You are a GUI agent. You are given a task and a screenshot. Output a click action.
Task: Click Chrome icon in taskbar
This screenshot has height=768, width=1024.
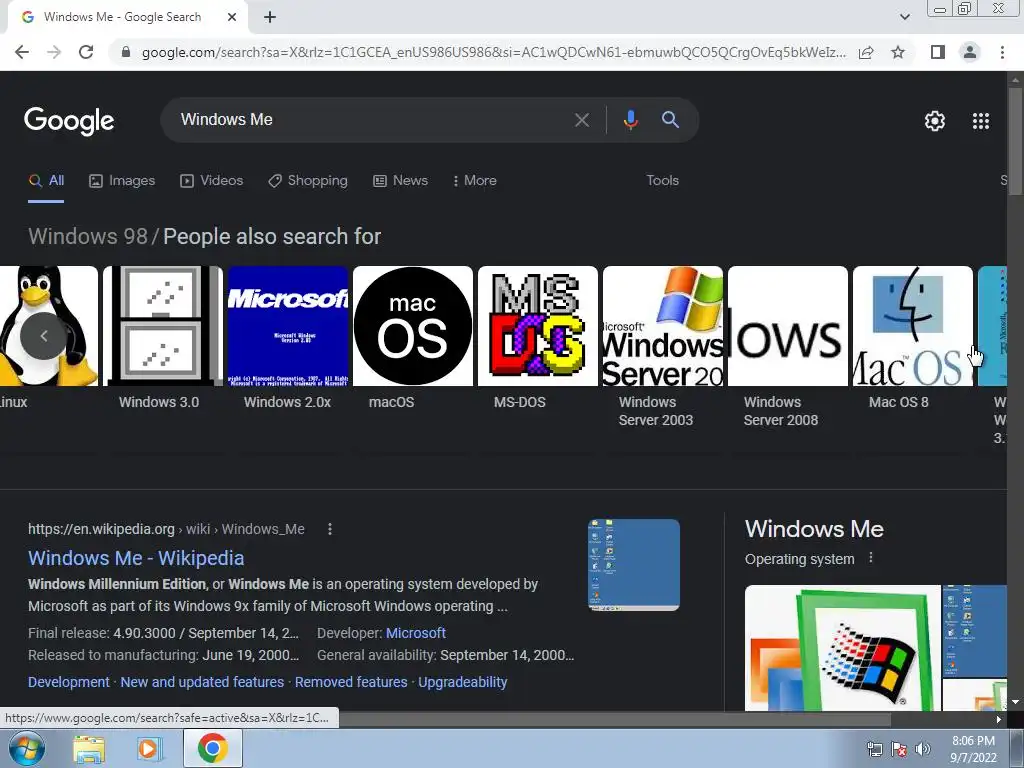pyautogui.click(x=212, y=748)
